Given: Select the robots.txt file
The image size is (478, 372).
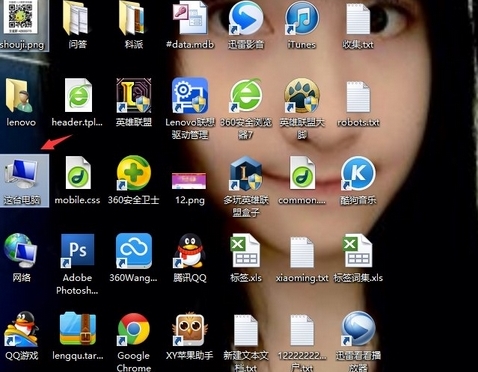Looking at the screenshot, I should tap(358, 97).
